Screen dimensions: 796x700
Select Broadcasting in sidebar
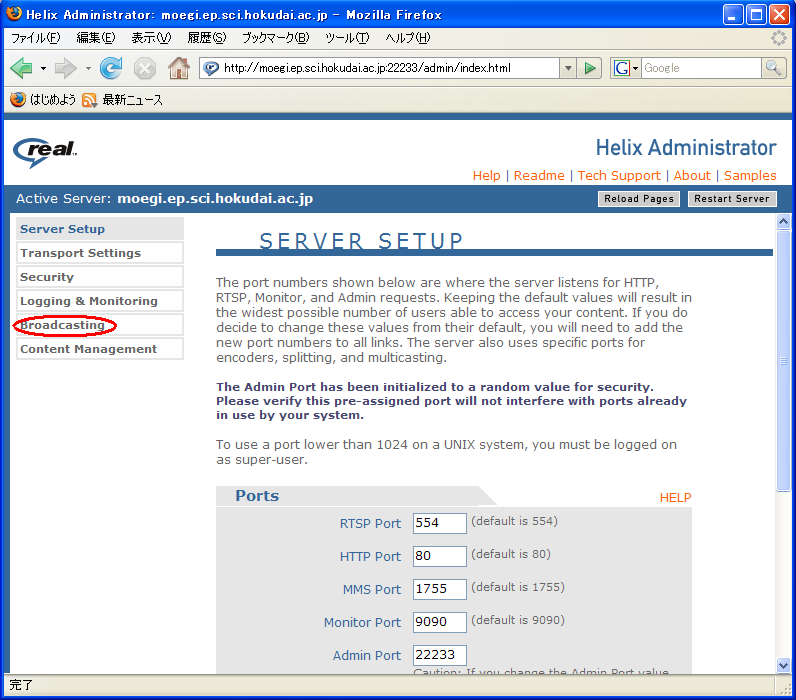[100, 325]
